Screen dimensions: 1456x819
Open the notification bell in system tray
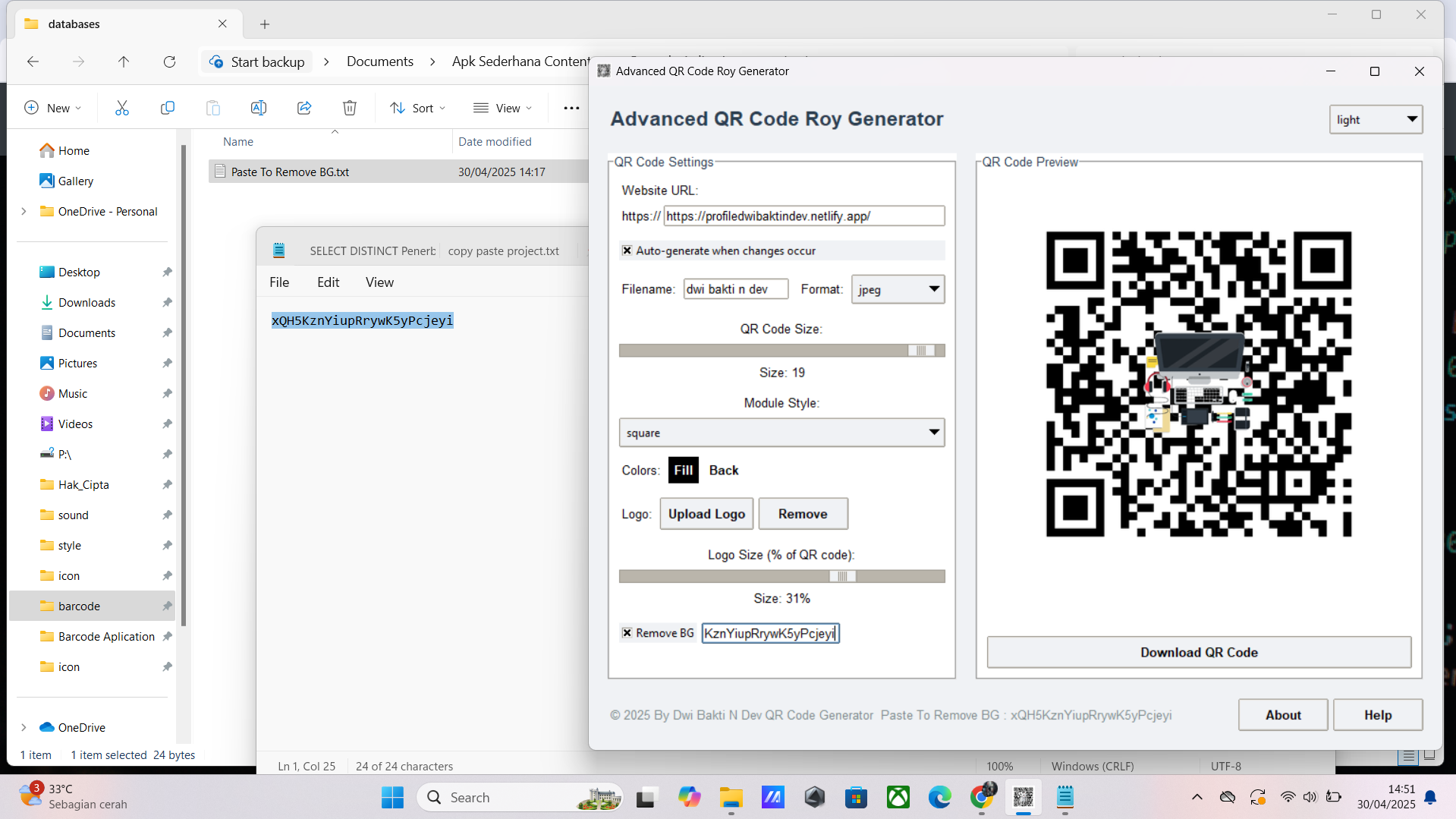click(1431, 797)
